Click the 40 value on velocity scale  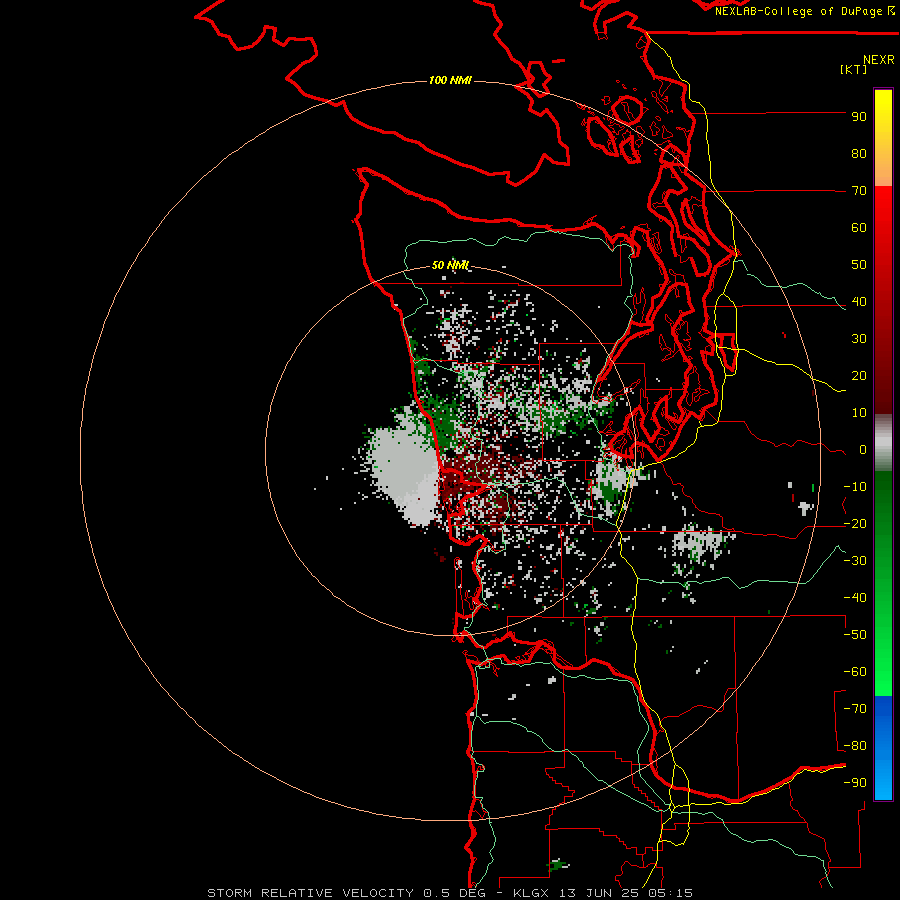tap(859, 302)
